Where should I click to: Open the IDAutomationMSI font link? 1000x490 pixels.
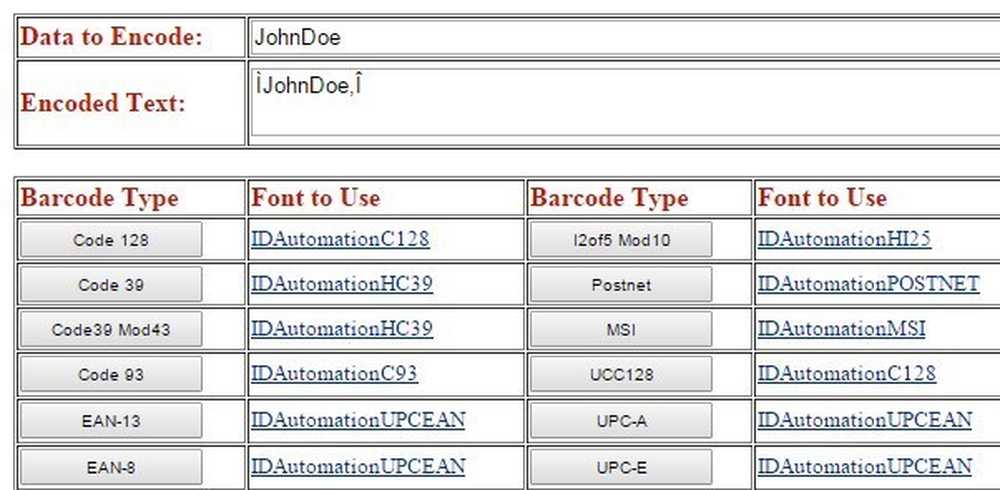[841, 329]
